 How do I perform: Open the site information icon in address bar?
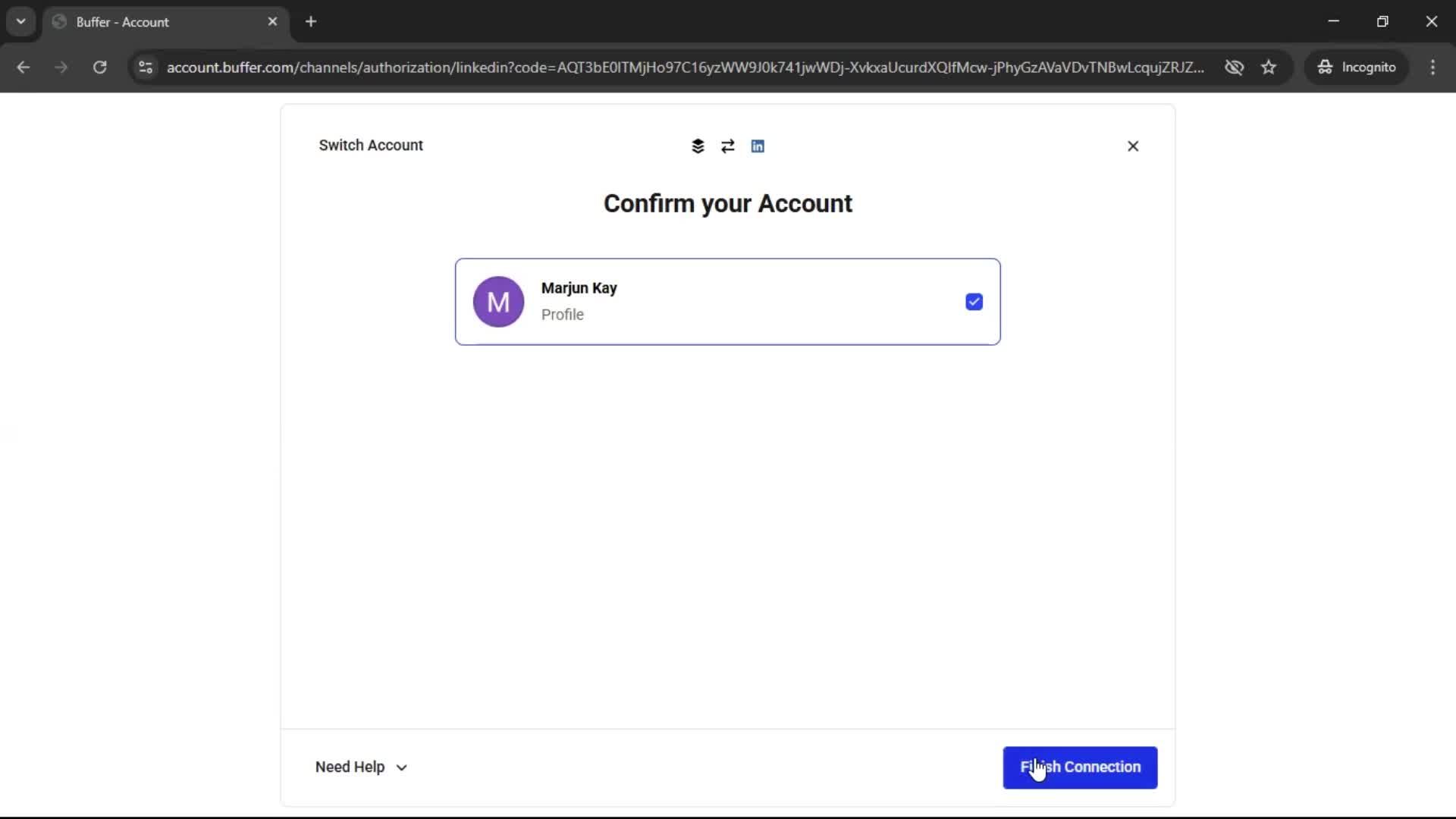(x=145, y=67)
